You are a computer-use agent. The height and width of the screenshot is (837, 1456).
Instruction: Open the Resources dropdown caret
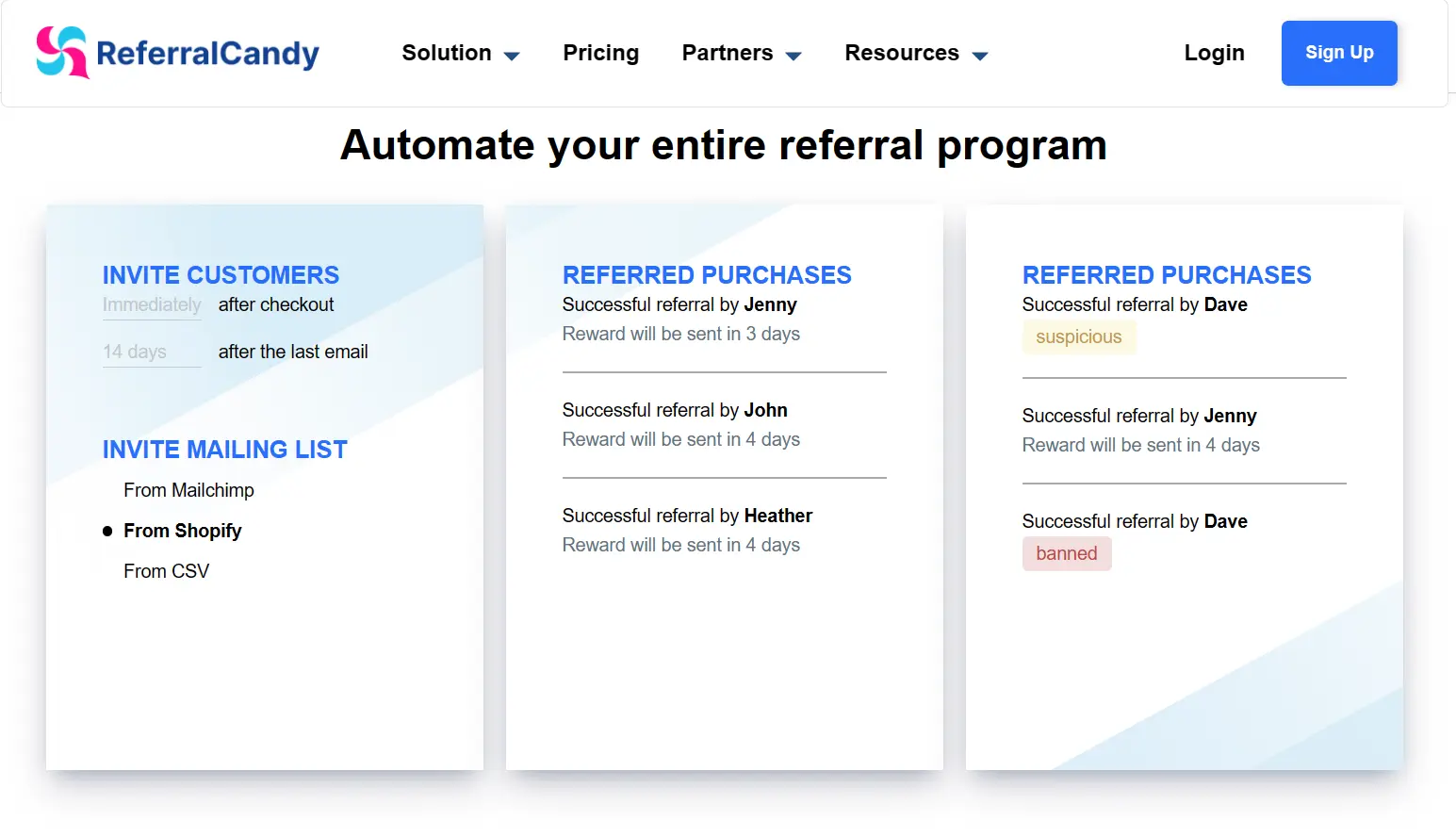coord(980,57)
